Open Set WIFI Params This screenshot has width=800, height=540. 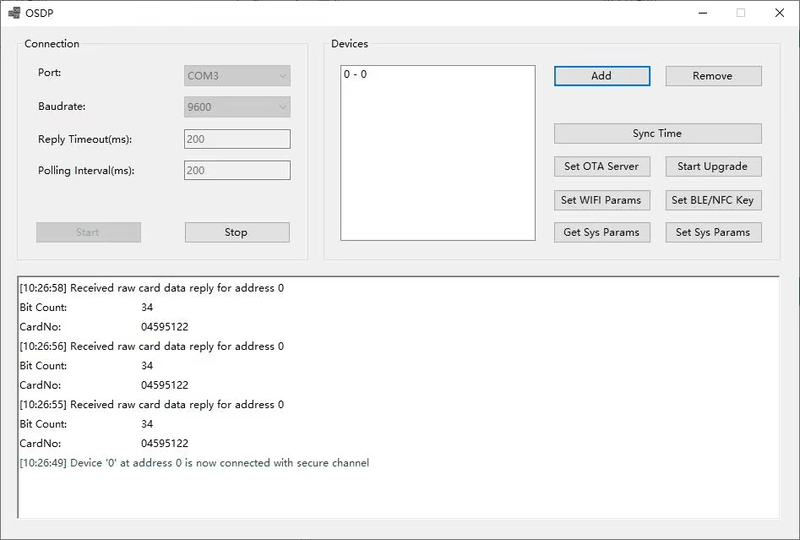tap(602, 200)
